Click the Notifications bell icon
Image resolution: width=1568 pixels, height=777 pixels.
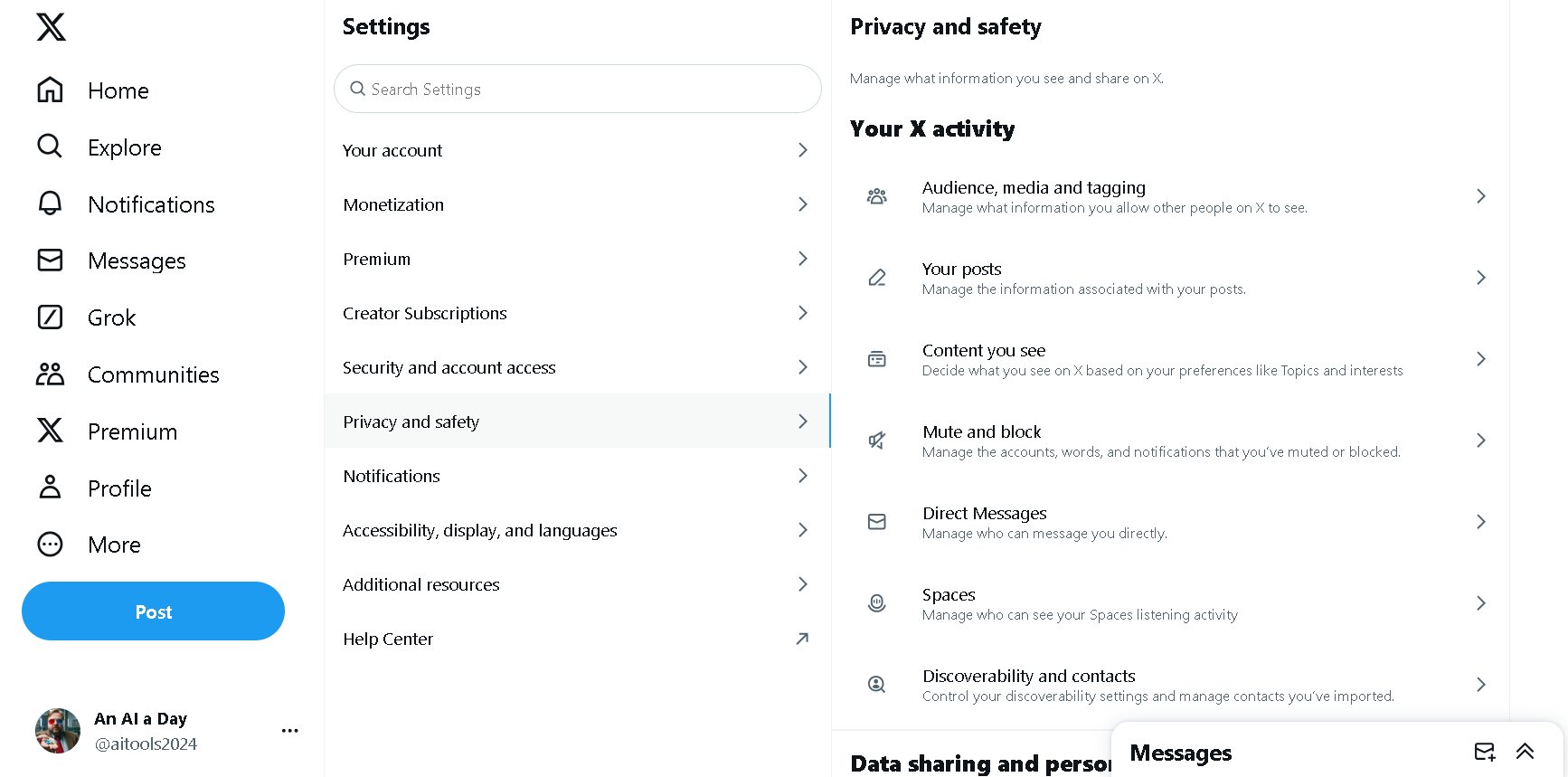coord(50,204)
